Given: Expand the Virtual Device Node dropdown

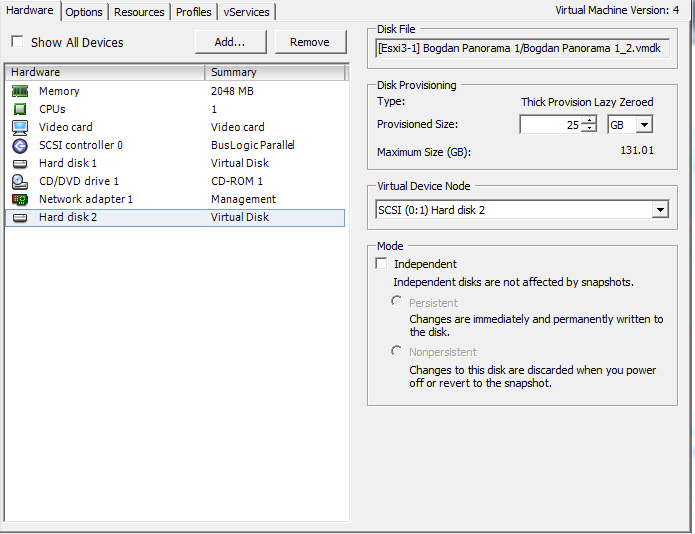Looking at the screenshot, I should 659,210.
